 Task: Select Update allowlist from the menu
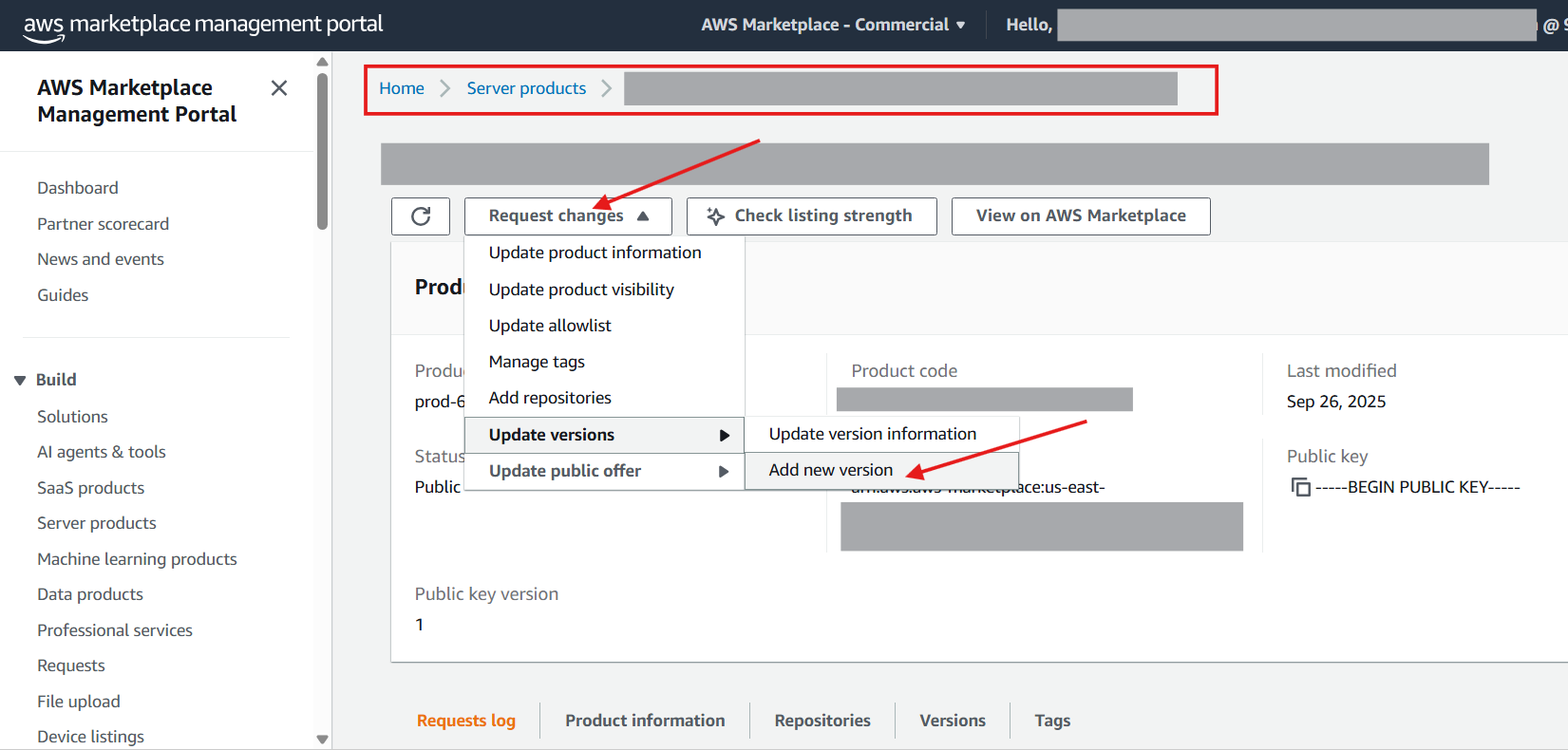(550, 326)
